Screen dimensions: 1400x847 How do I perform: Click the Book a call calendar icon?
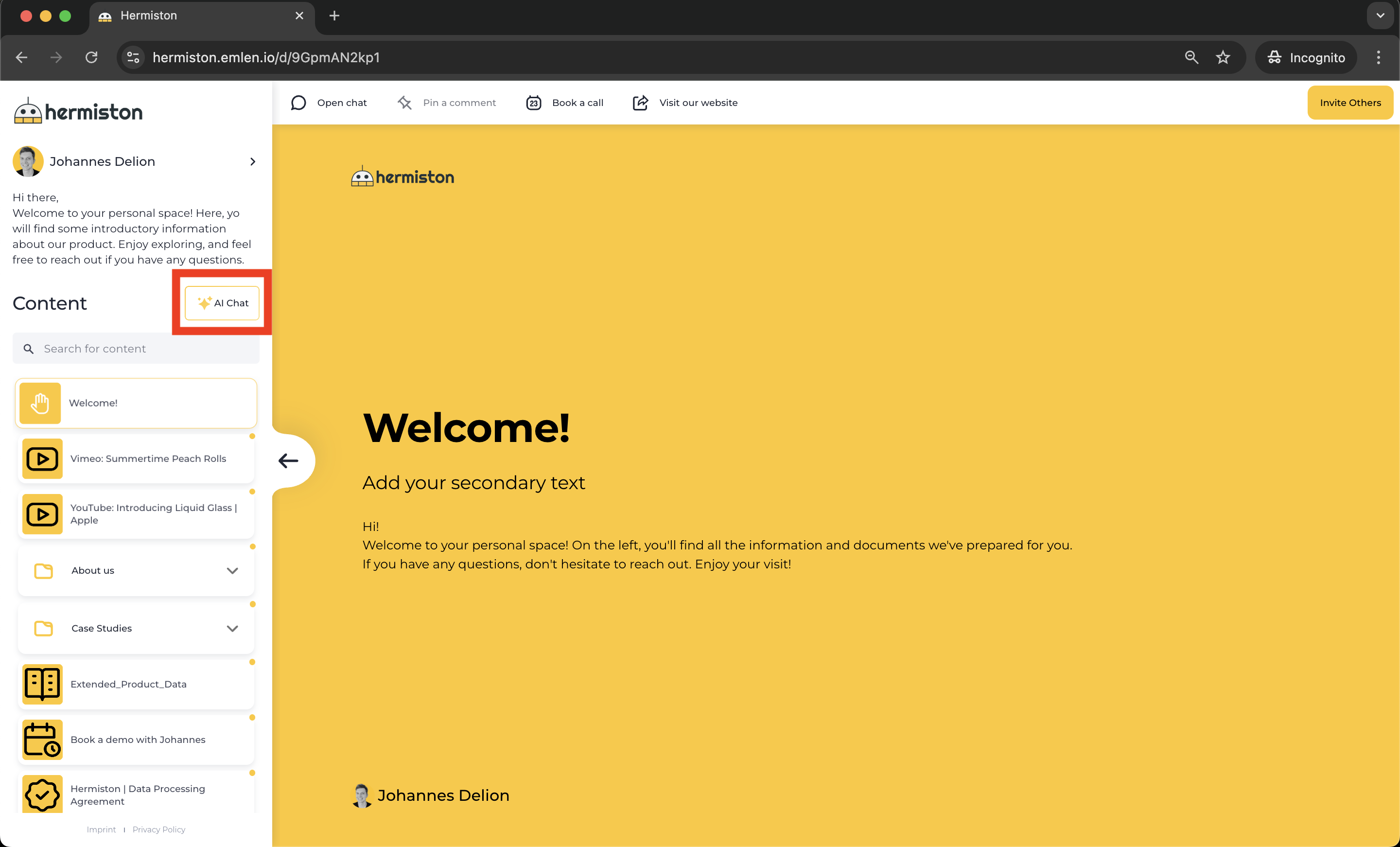[x=534, y=103]
